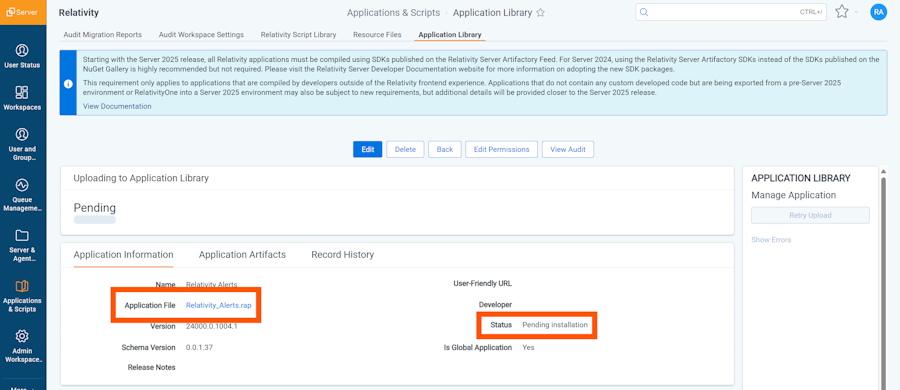The image size is (900, 390).
Task: Open the Resource Files tab
Action: 377,34
